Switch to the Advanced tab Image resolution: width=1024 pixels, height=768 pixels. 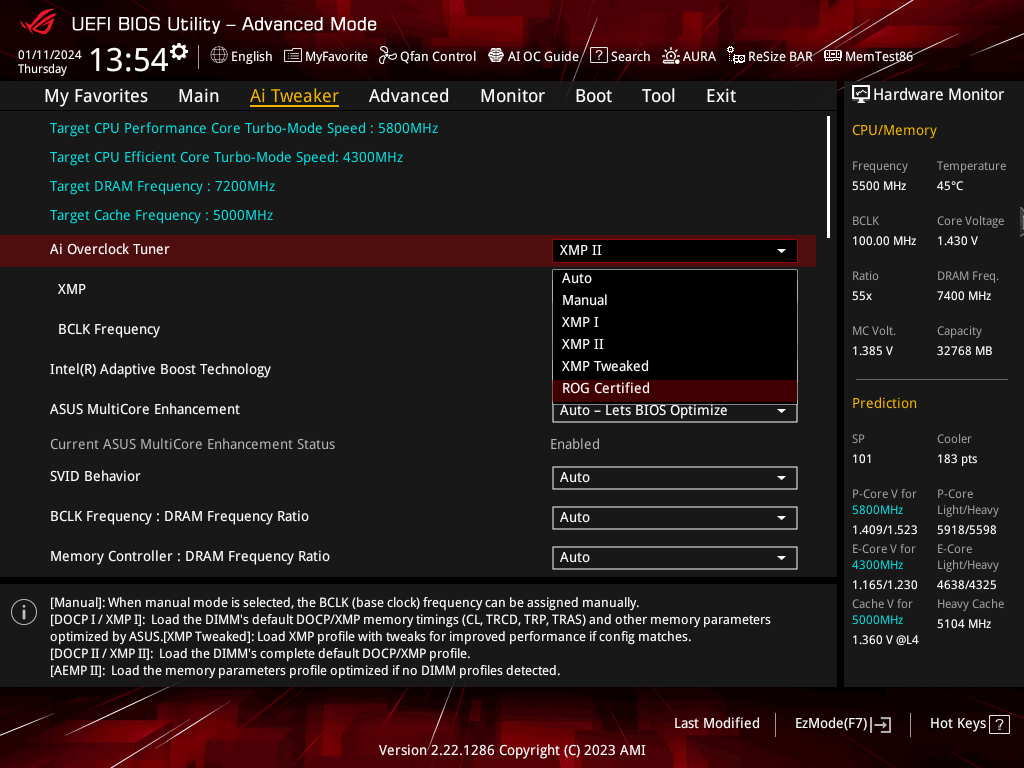[x=408, y=96]
